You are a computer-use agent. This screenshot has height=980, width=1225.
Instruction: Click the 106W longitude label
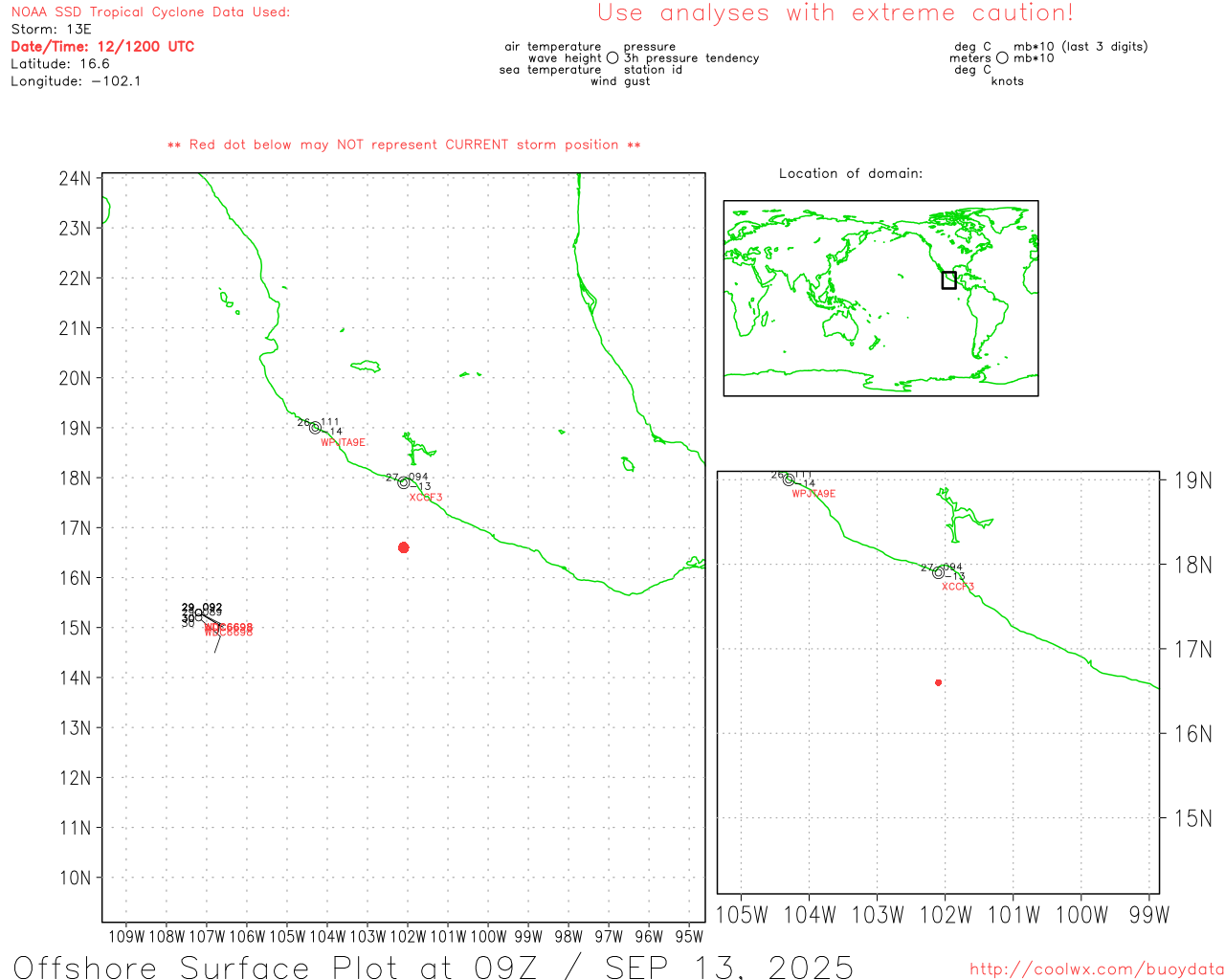click(x=247, y=937)
